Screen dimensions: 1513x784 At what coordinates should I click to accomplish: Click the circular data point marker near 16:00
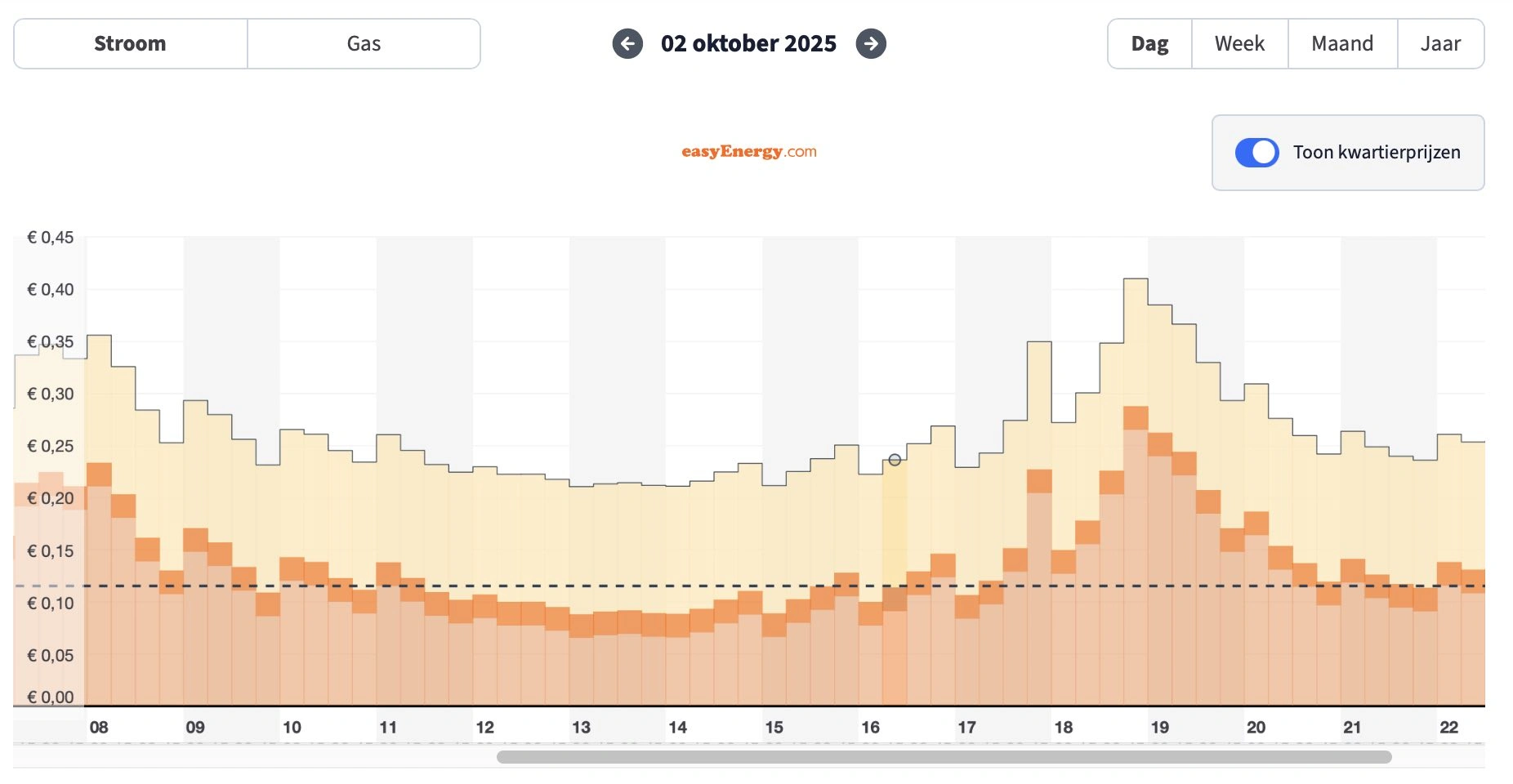pyautogui.click(x=894, y=459)
